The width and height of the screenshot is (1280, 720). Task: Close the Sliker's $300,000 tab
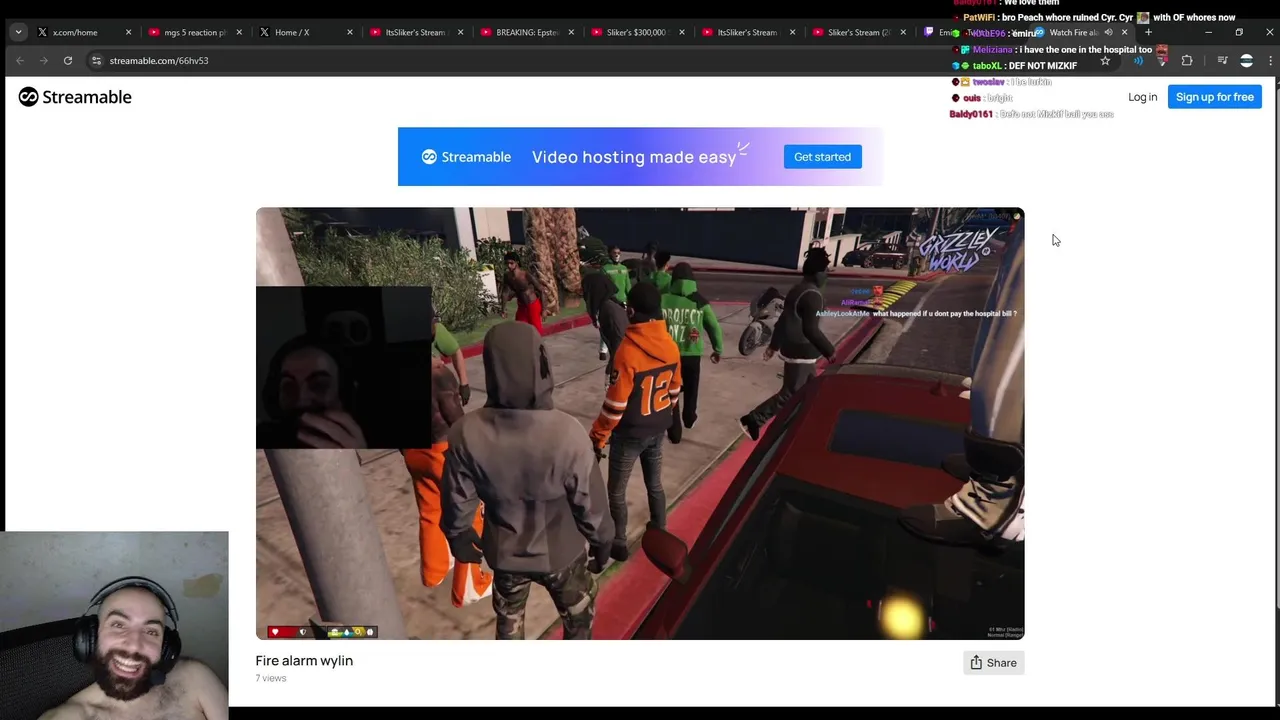pos(682,32)
